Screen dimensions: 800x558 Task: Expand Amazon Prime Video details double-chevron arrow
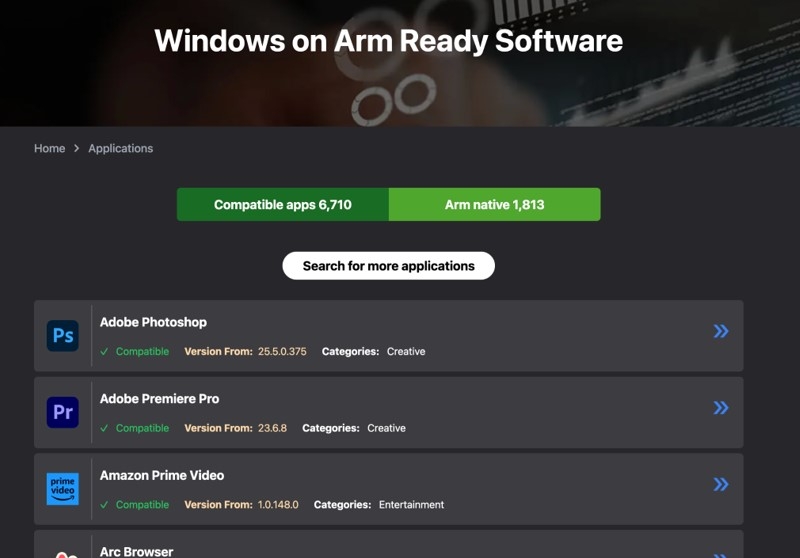pos(721,484)
